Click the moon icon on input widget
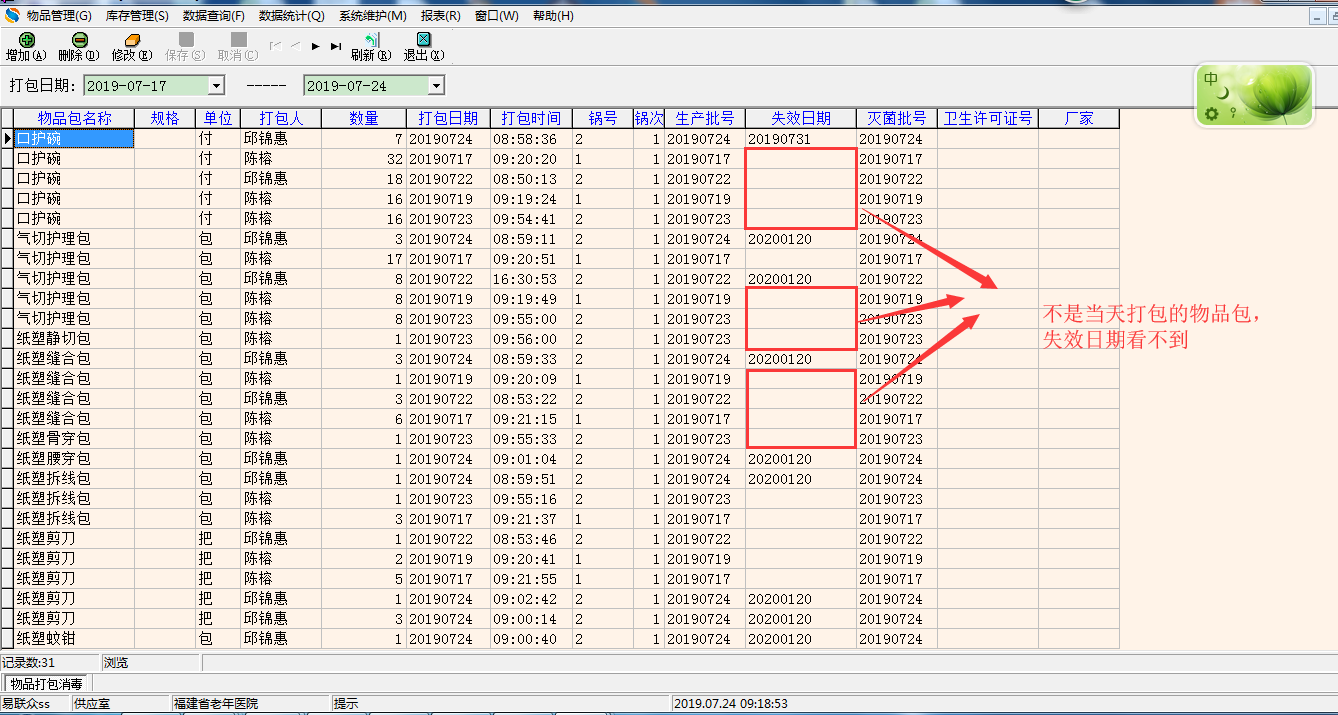The image size is (1338, 715). point(1222,93)
